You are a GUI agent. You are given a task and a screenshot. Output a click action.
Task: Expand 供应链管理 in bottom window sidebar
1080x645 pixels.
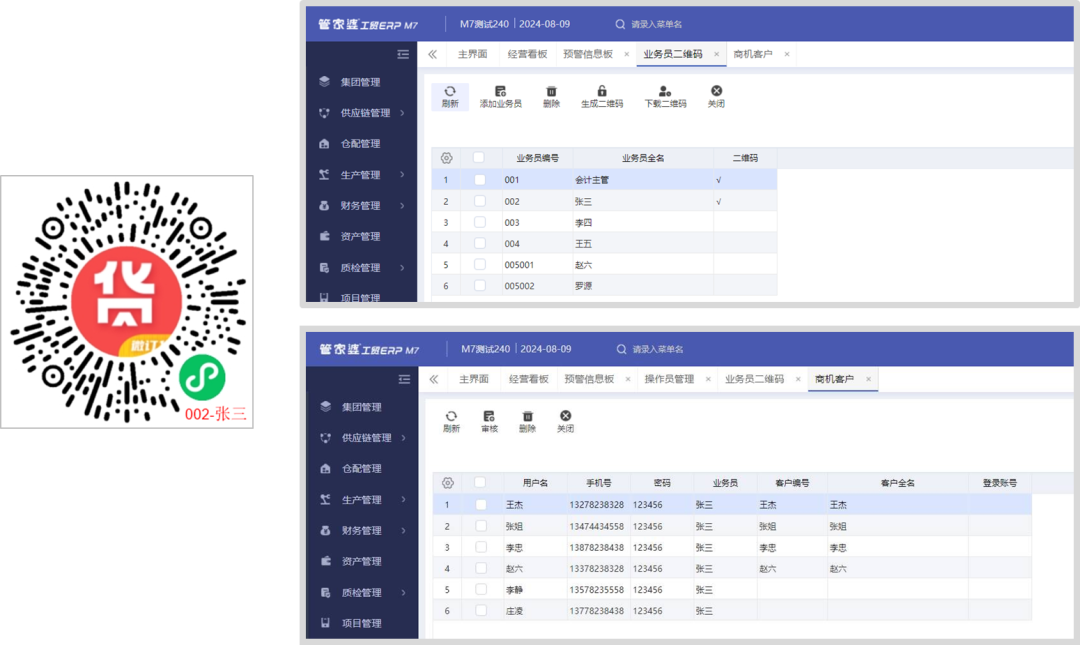pos(404,438)
